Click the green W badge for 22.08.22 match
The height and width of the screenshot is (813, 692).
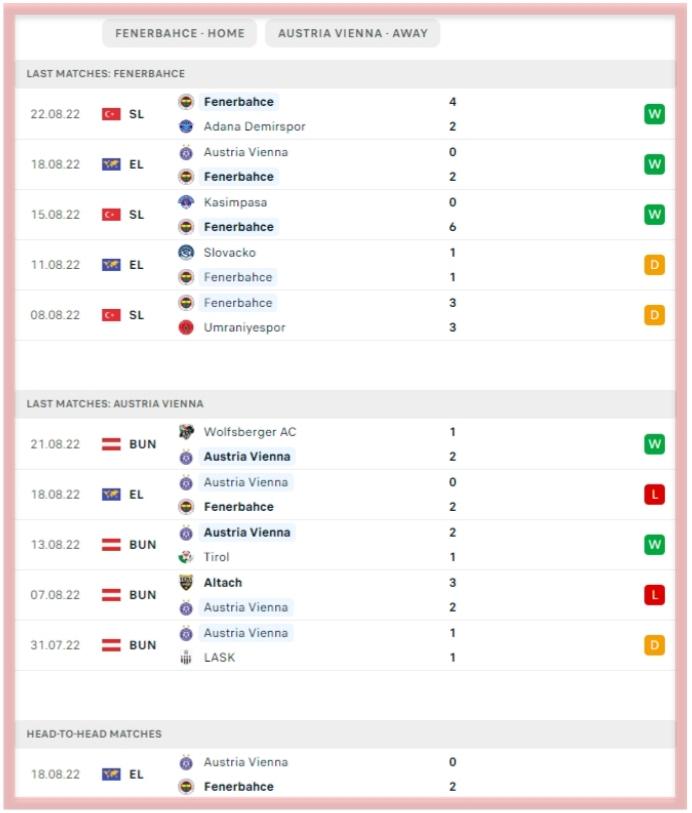tap(654, 114)
